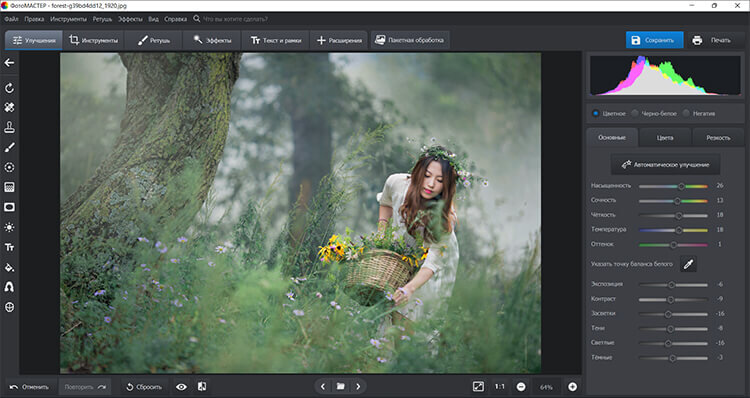Click the 64% zoom level value

546,387
